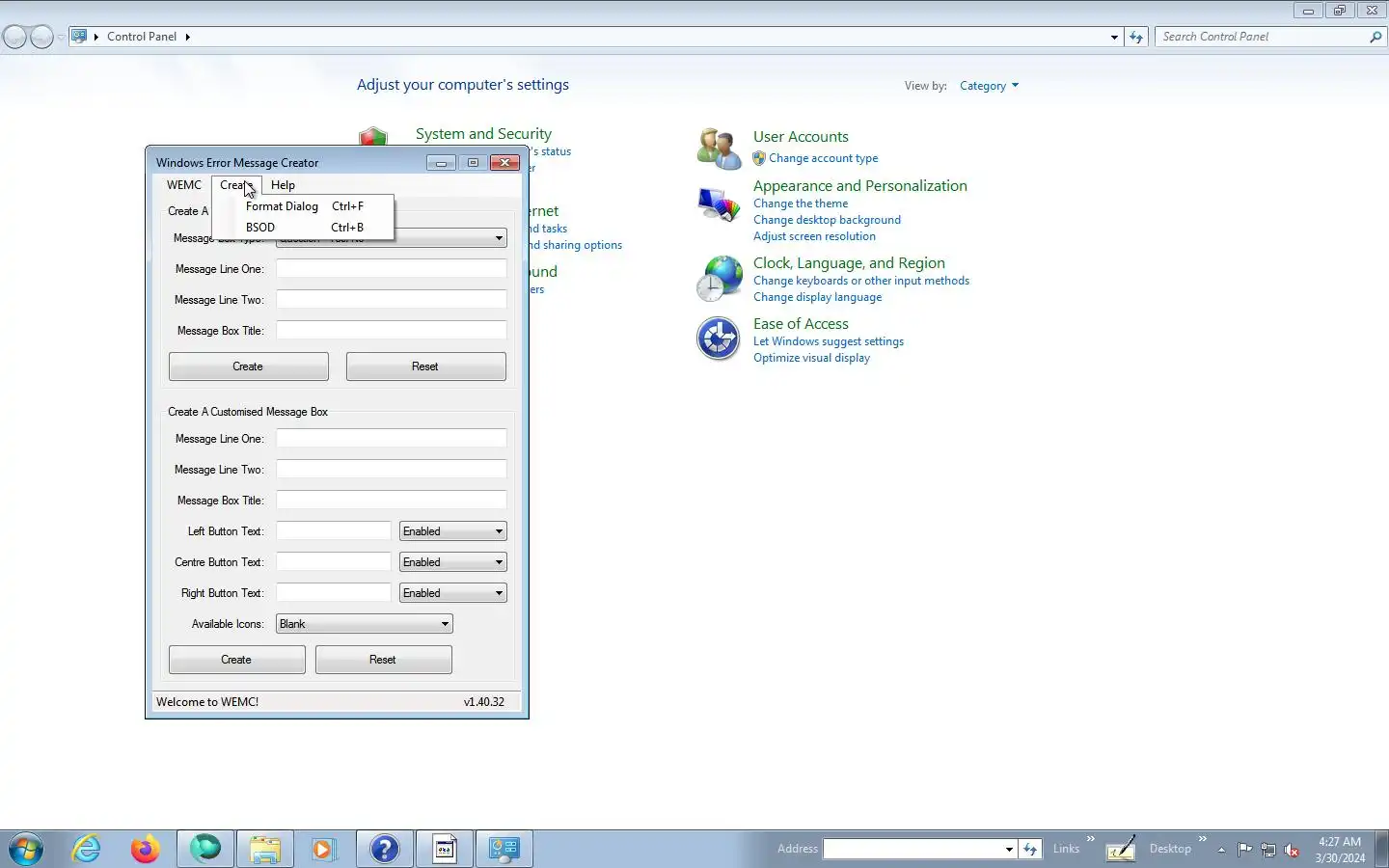Open System and Security heading link

tap(483, 134)
